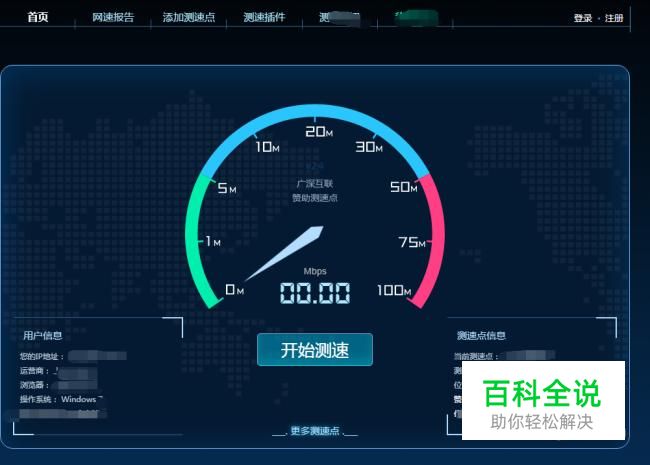Screen dimensions: 650x465
Task: Click the 5M gauge label
Action: 227,188
